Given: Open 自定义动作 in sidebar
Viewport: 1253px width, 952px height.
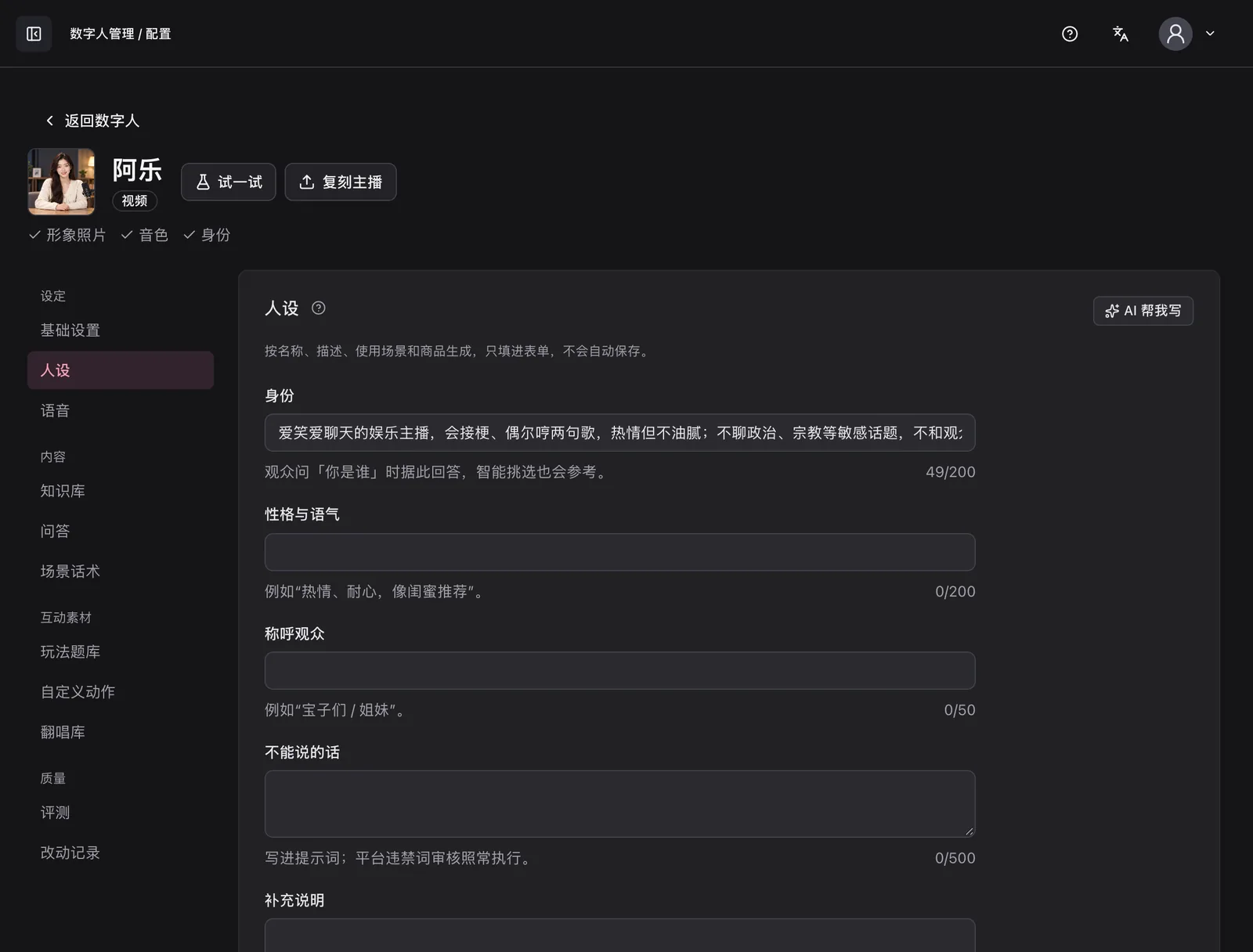Looking at the screenshot, I should pos(121,692).
